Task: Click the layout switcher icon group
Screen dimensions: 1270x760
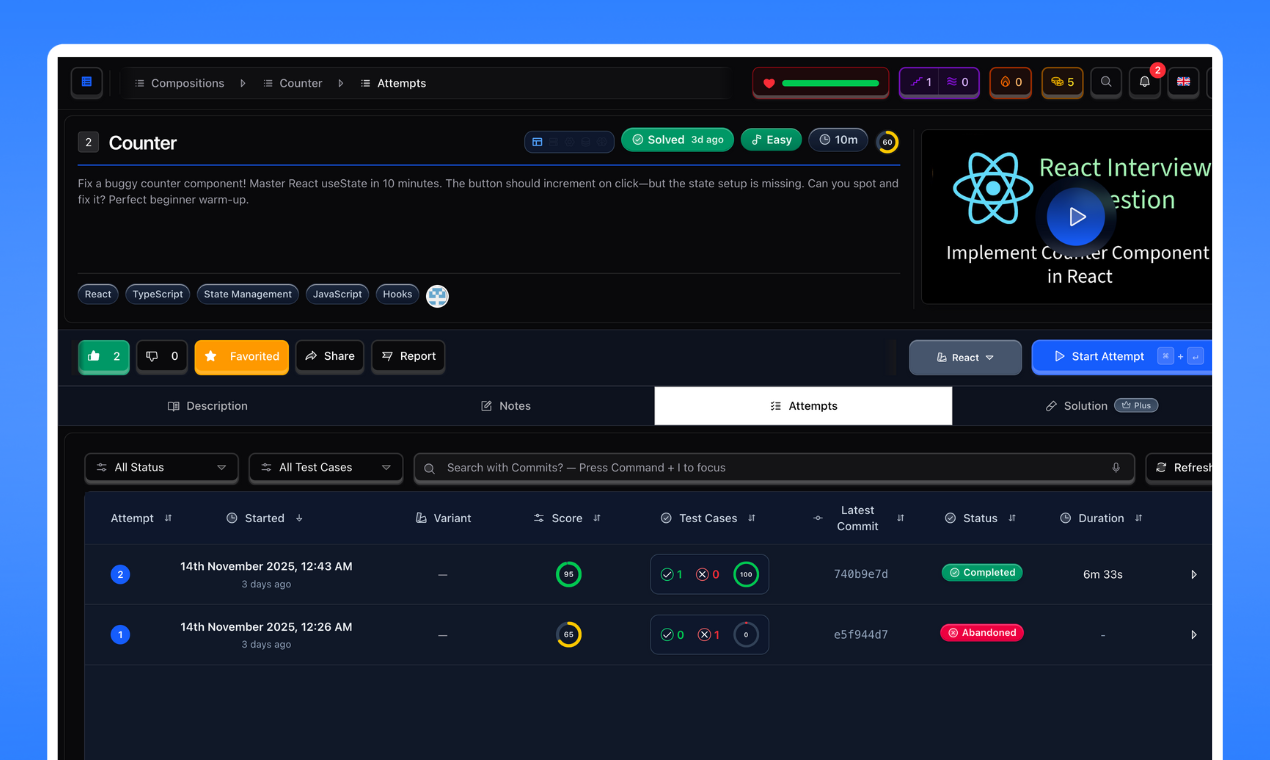Action: (569, 141)
